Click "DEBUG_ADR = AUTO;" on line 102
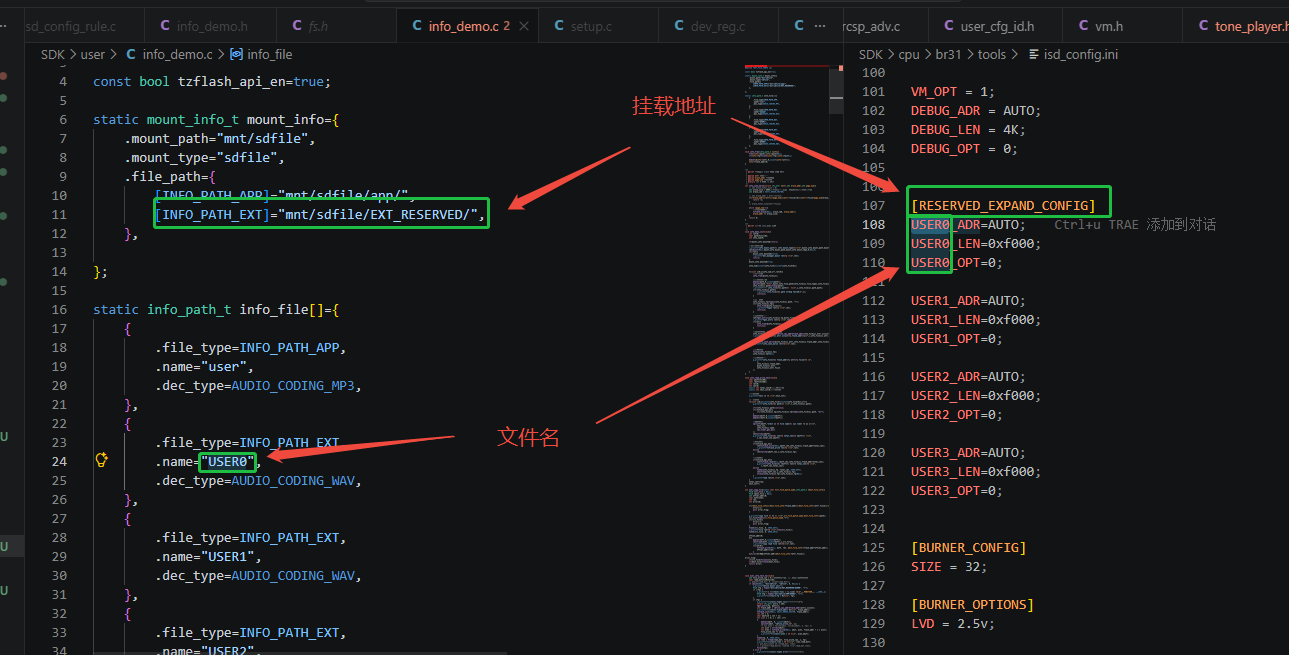The width and height of the screenshot is (1289, 655). tap(976, 110)
